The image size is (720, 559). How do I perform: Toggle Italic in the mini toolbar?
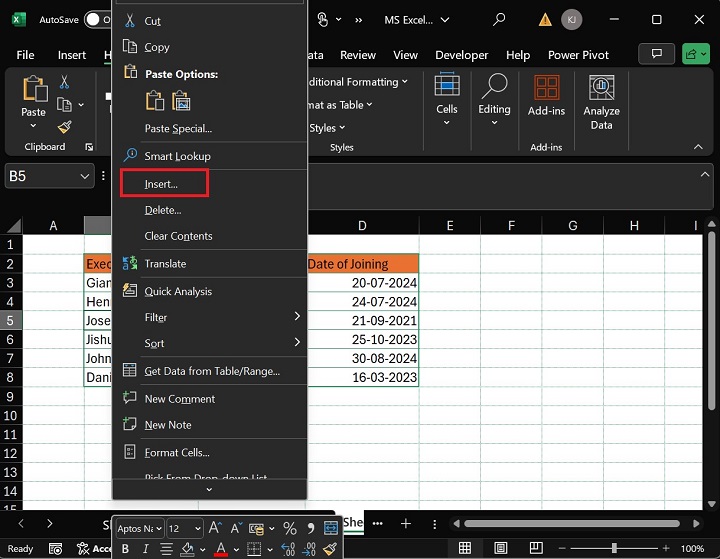146,549
